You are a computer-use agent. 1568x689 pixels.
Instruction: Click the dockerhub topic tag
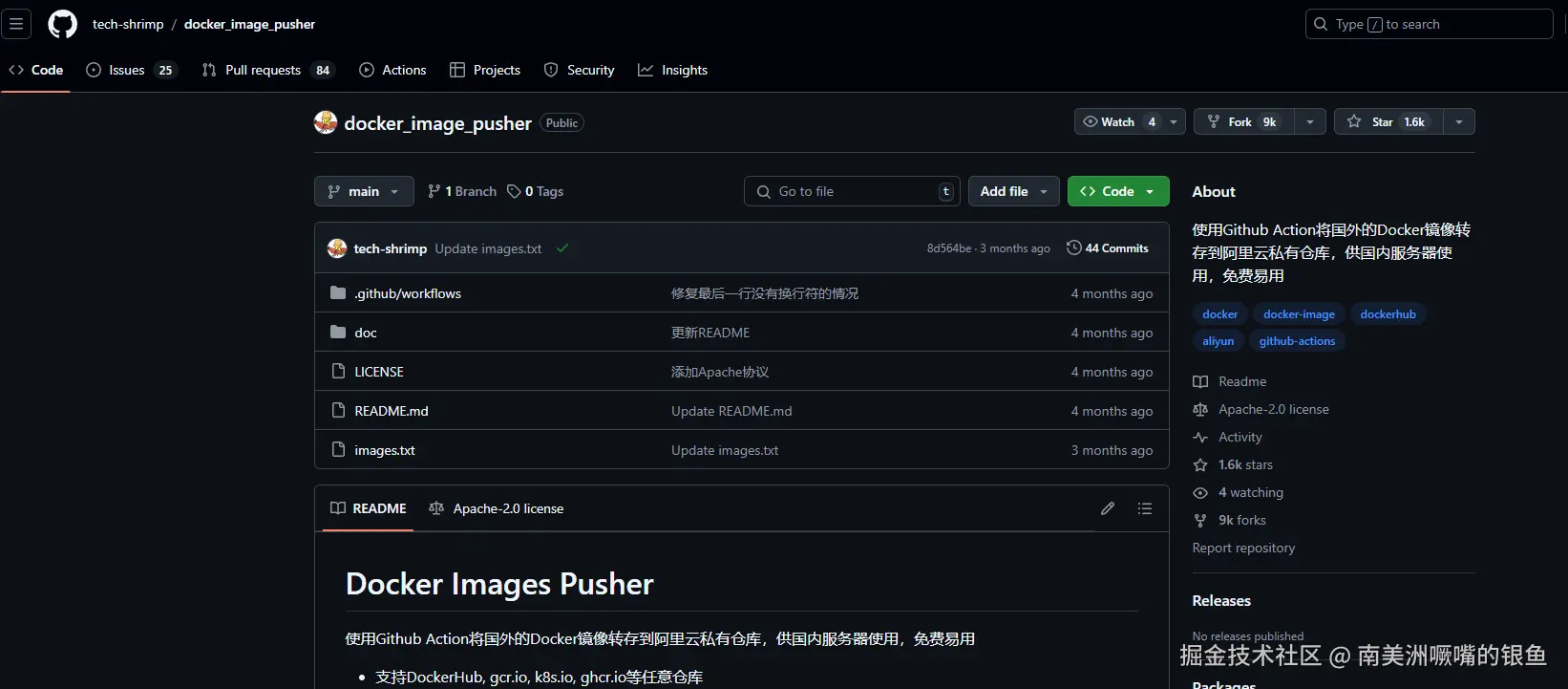pos(1388,314)
